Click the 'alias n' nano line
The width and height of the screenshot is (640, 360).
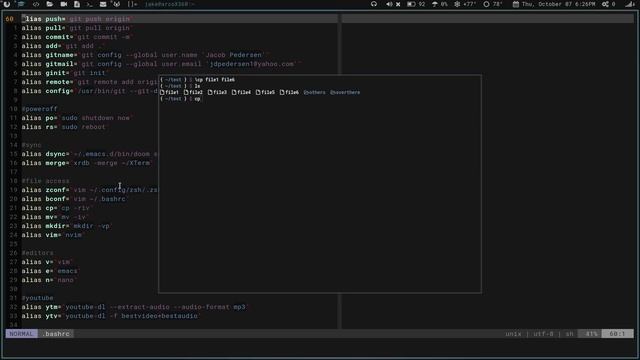[50, 280]
